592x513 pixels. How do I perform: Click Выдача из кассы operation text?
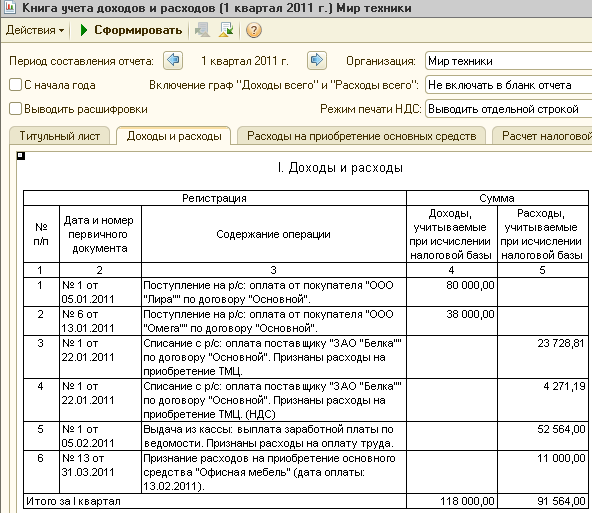tap(274, 436)
